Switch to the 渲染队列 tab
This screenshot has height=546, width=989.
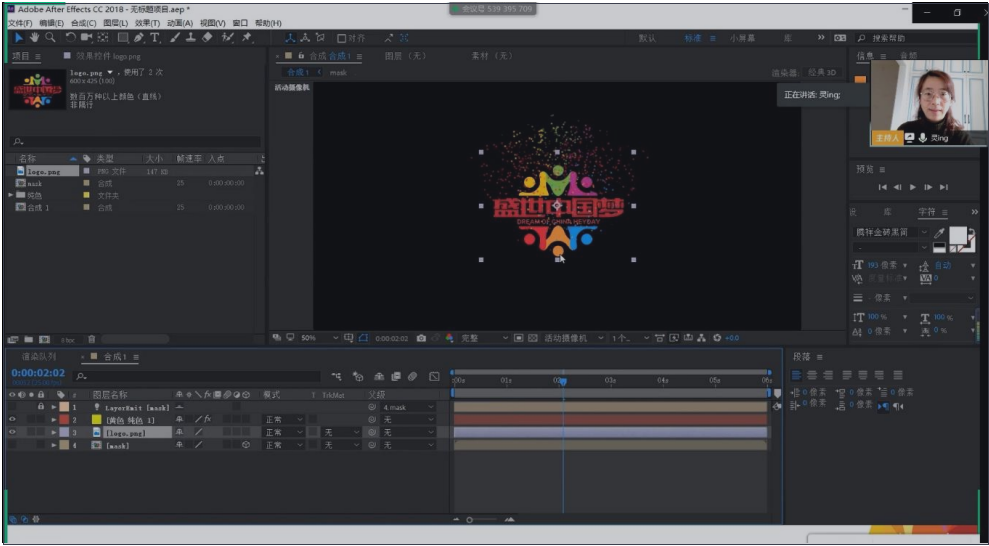pyautogui.click(x=39, y=357)
